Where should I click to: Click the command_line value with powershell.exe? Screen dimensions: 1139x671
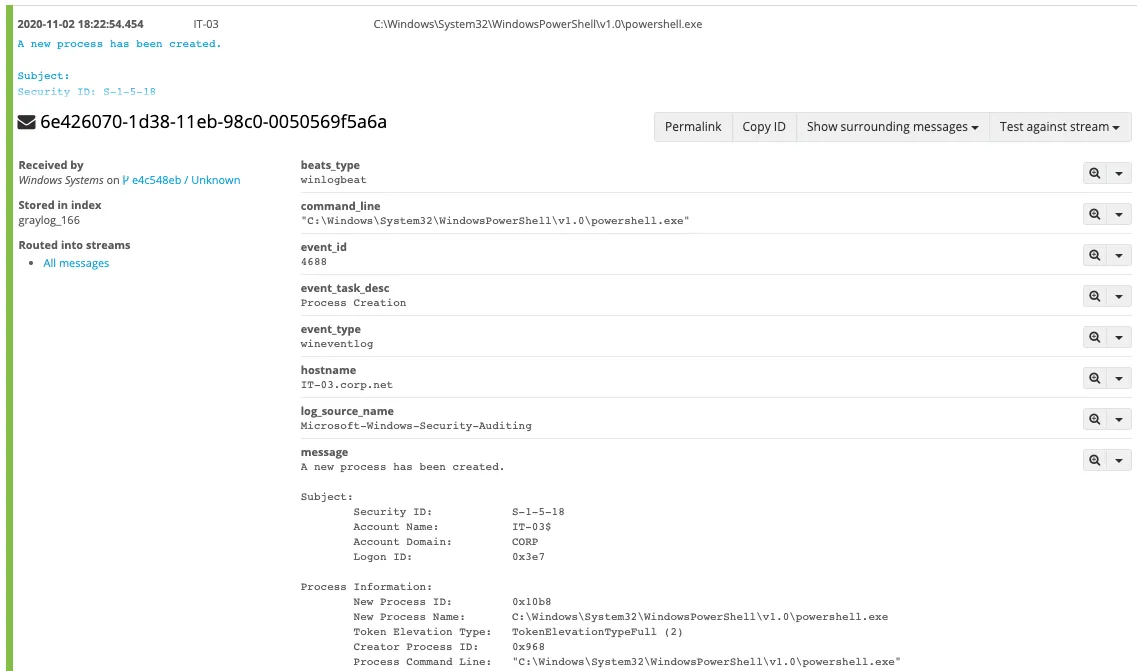(495, 221)
